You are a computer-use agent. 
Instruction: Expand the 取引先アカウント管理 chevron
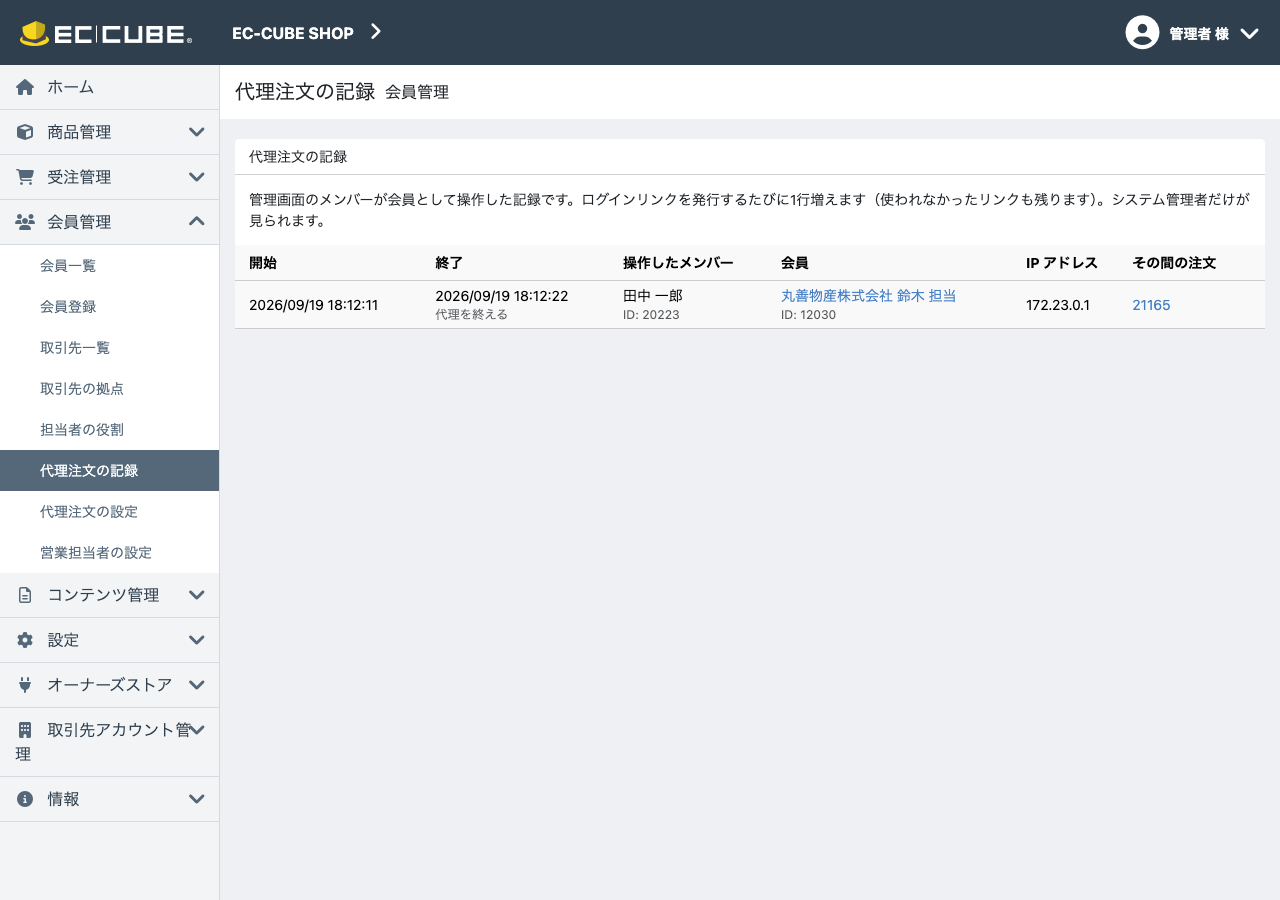197,730
